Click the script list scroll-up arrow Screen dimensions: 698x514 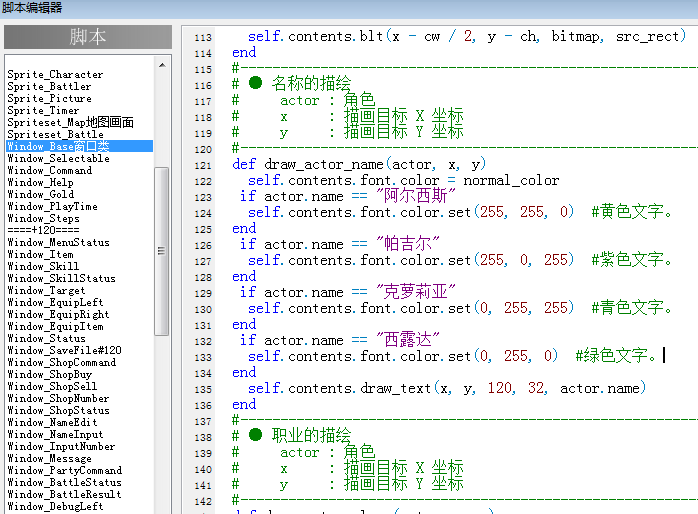[162, 65]
